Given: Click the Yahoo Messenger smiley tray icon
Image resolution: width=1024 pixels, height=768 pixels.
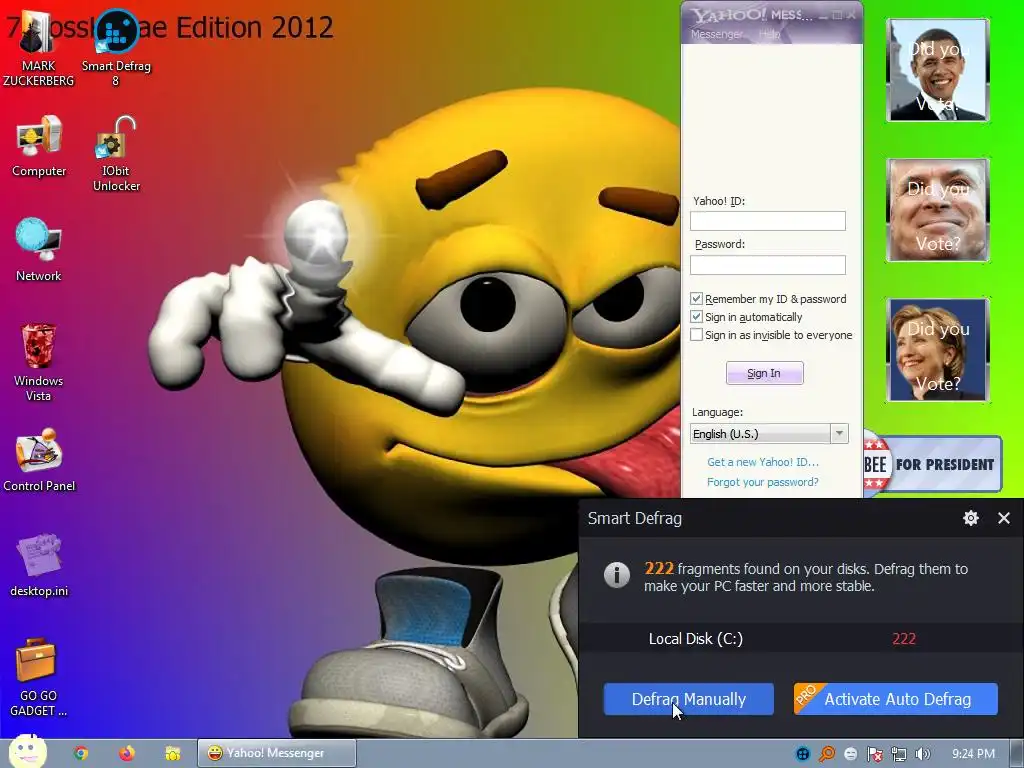Looking at the screenshot, I should coord(850,754).
